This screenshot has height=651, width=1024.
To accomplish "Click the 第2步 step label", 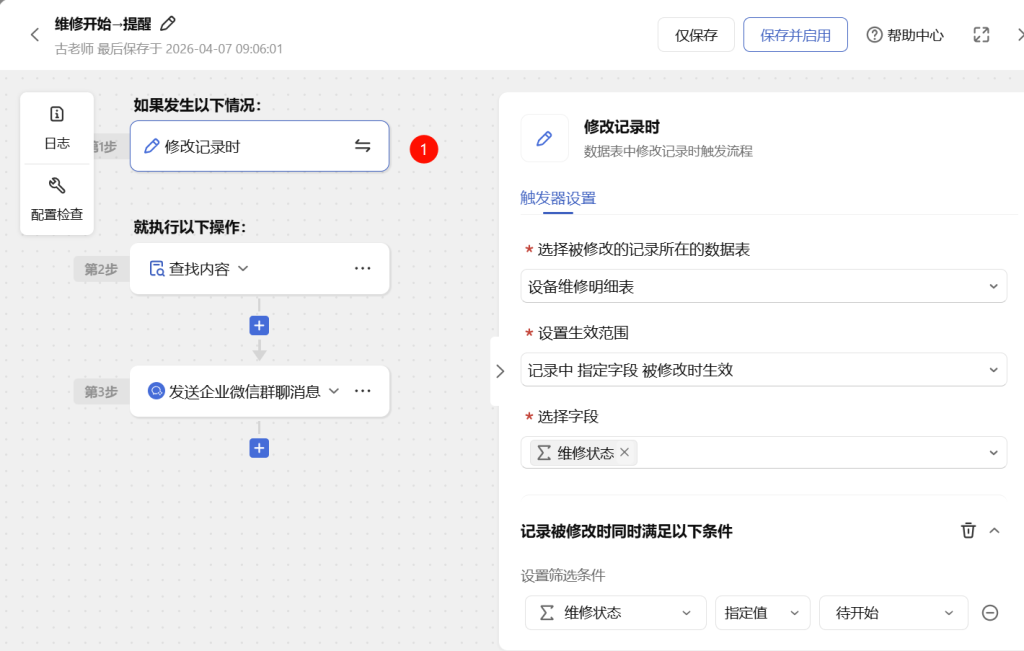I will 101,268.
